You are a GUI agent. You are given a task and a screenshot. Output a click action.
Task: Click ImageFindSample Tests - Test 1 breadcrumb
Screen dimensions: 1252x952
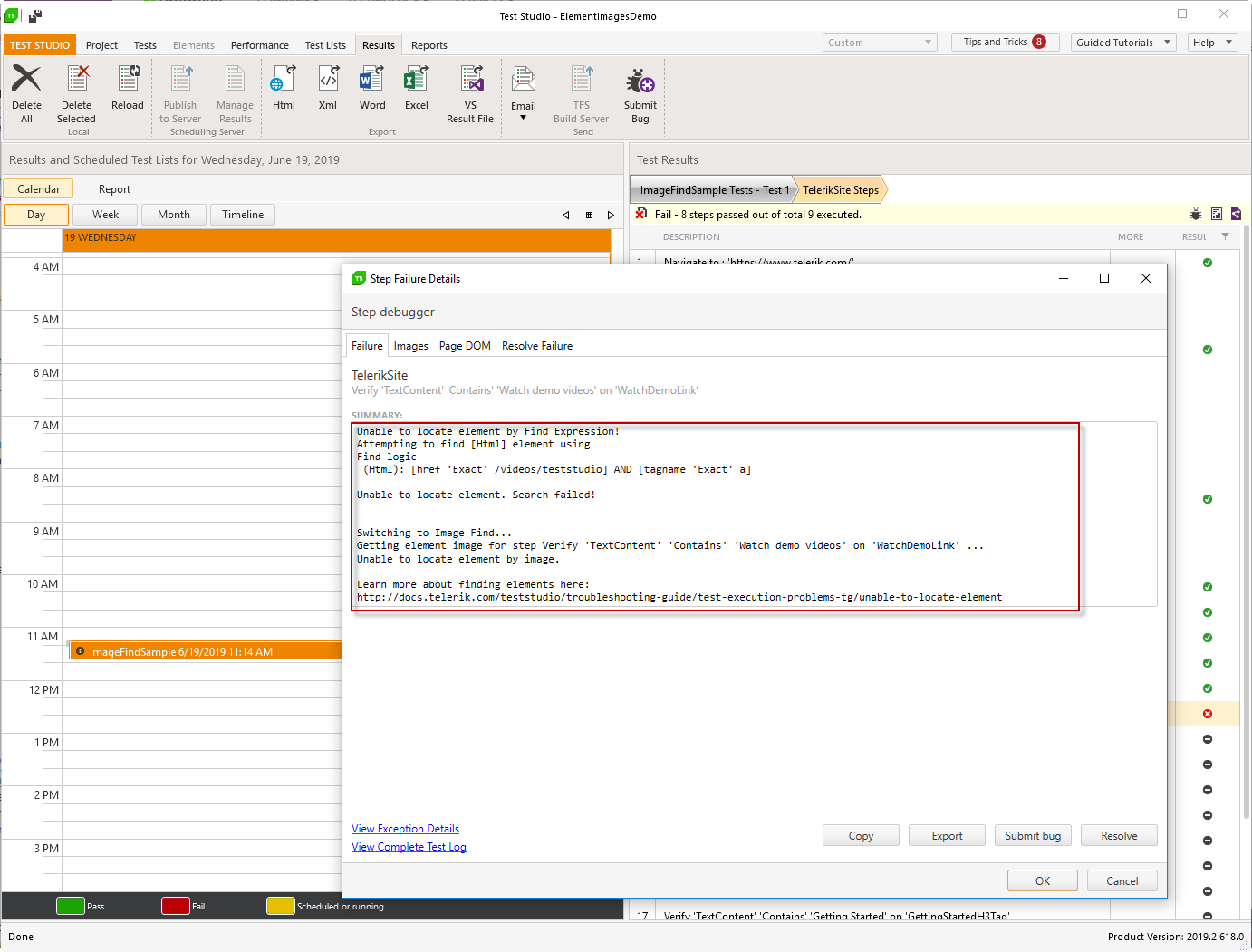point(714,190)
